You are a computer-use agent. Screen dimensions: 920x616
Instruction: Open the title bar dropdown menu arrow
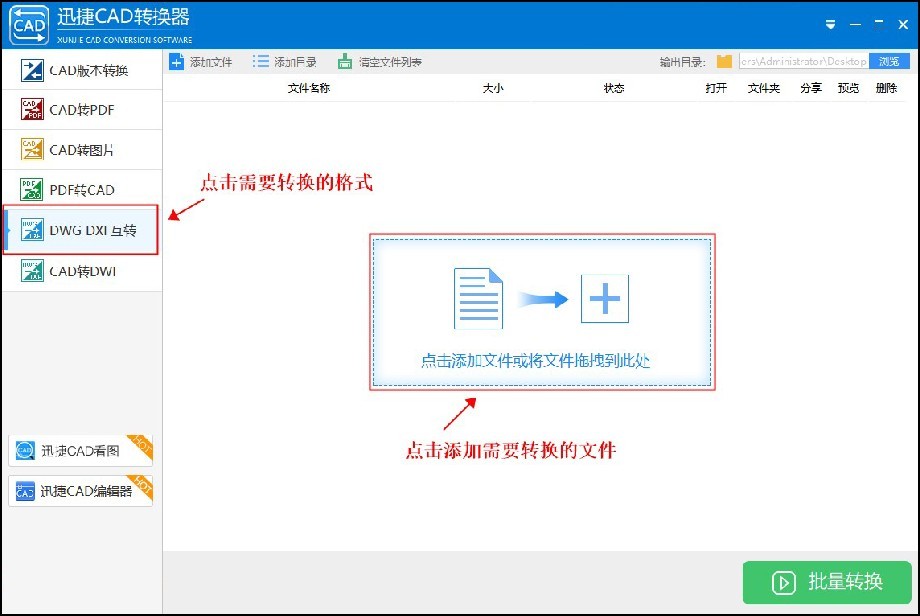tap(830, 25)
